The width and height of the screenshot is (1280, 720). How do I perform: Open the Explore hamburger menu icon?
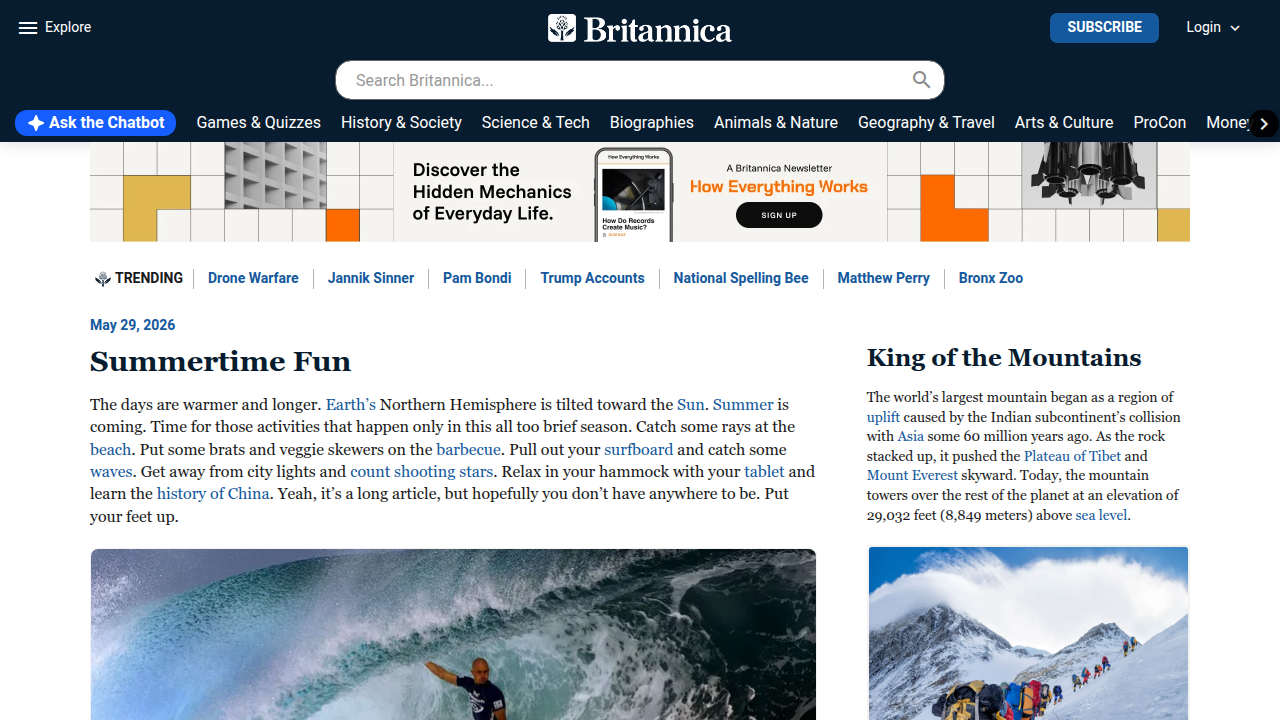[x=28, y=28]
